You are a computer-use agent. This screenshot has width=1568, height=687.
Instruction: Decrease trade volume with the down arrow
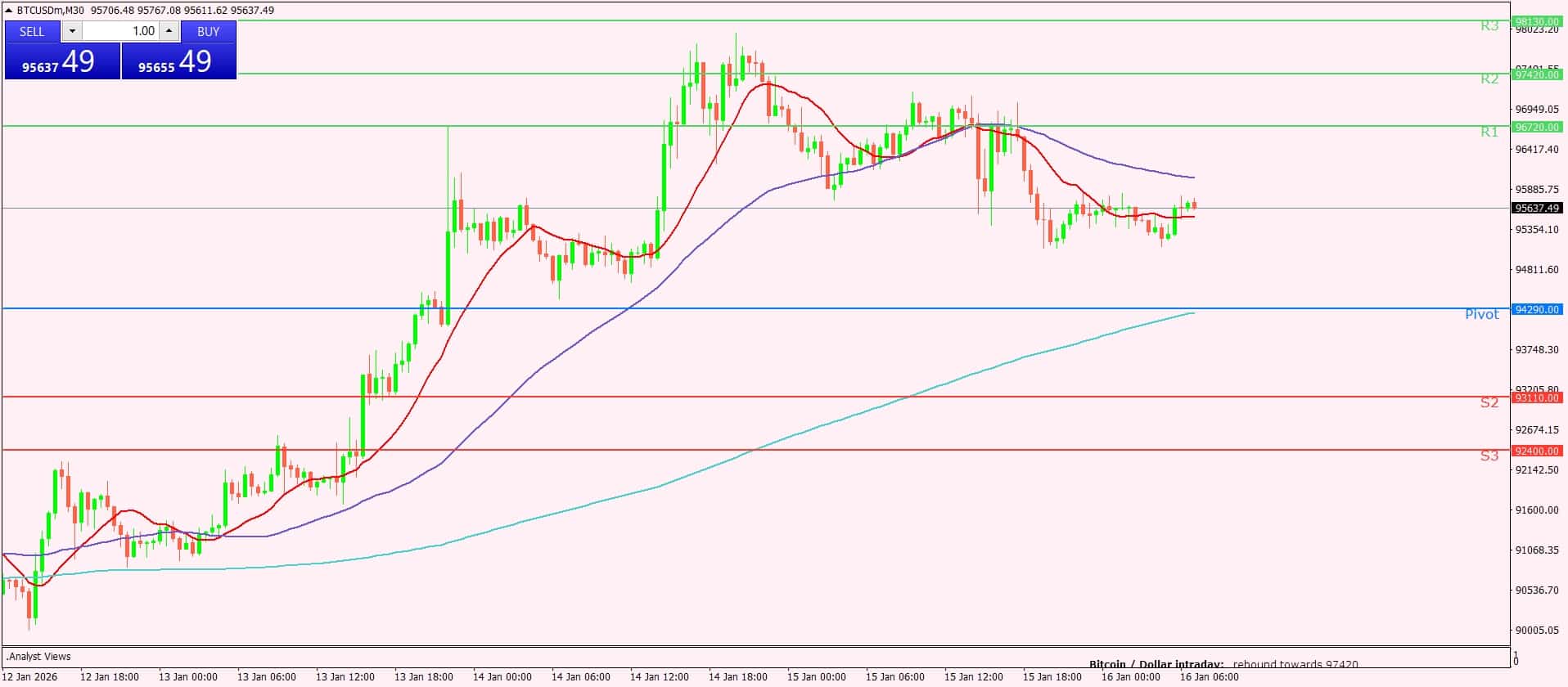(72, 31)
